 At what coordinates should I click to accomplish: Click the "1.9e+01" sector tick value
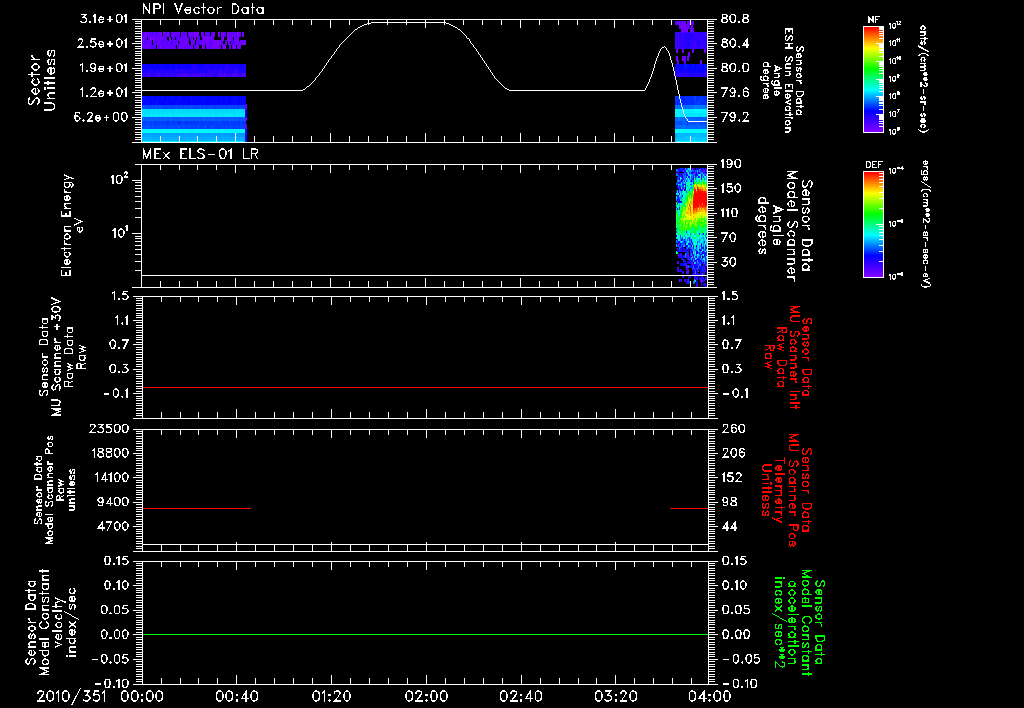coord(103,68)
